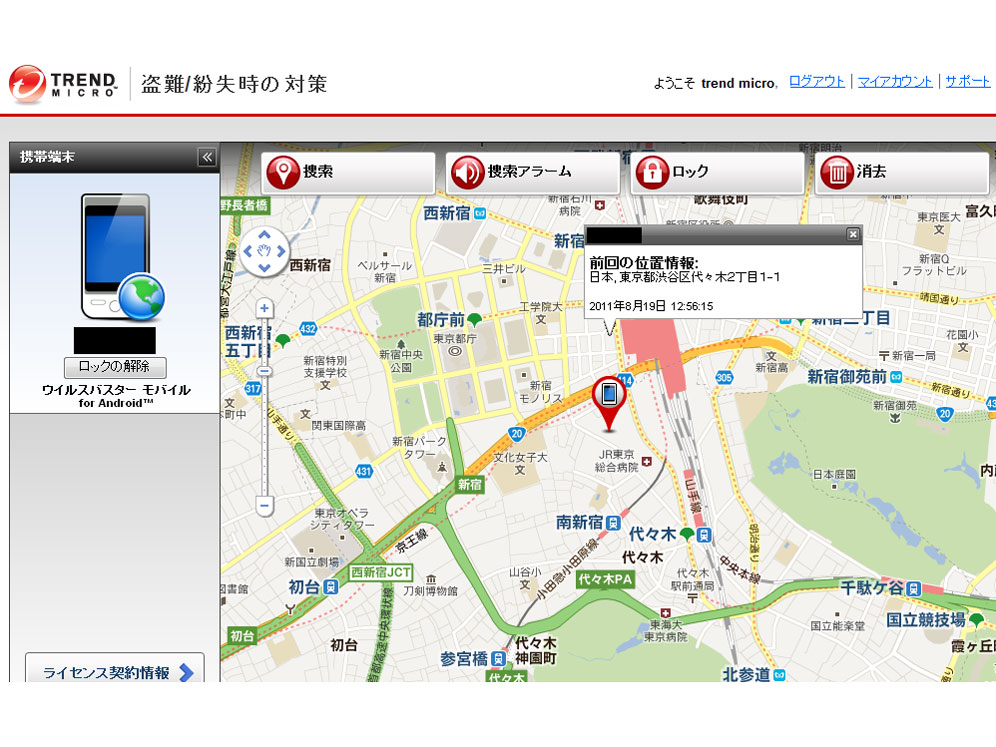Image resolution: width=996 pixels, height=747 pixels.
Task: Click the 日本庭園 map label
Action: click(x=834, y=474)
